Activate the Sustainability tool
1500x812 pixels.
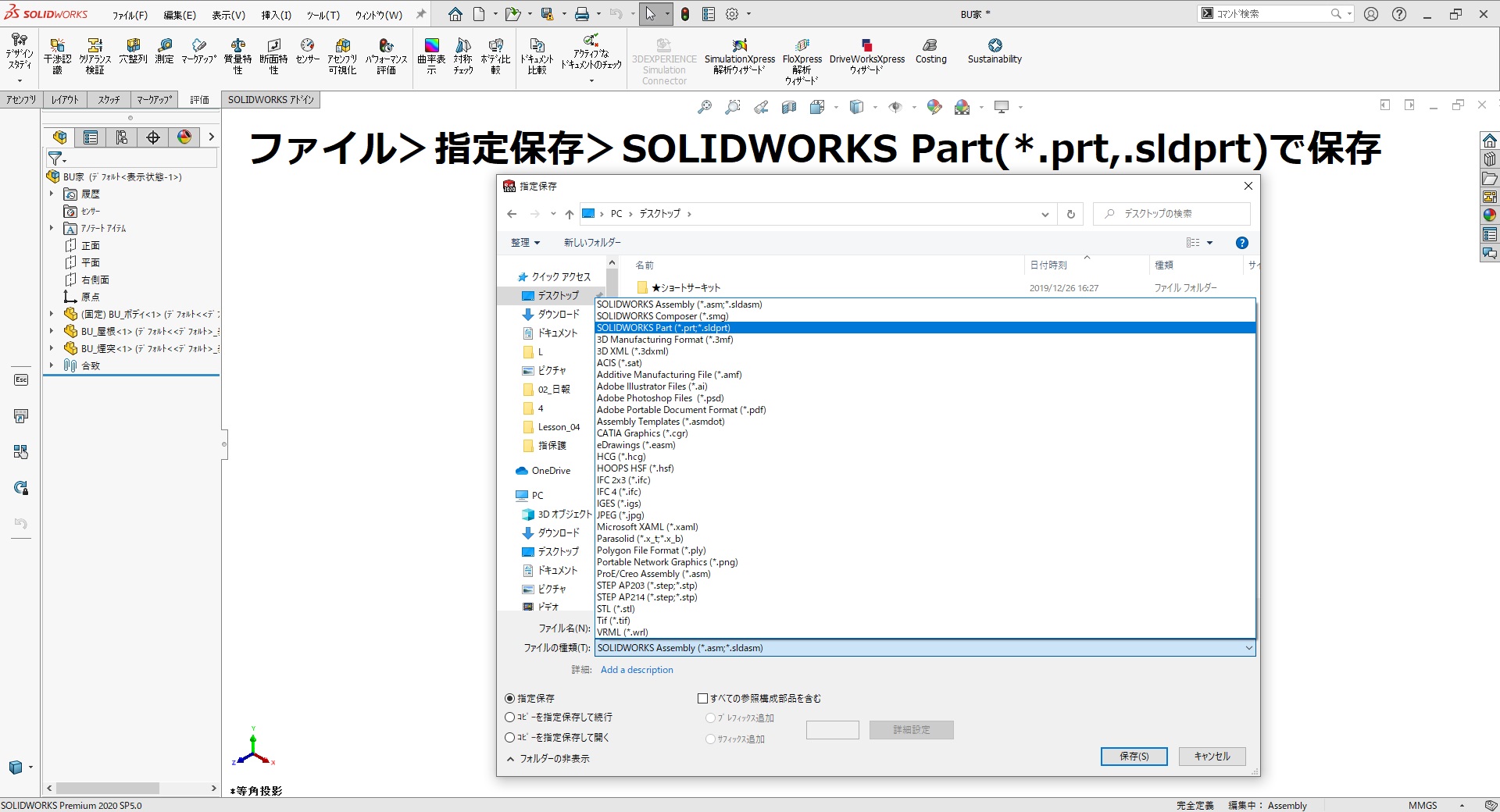(x=993, y=52)
